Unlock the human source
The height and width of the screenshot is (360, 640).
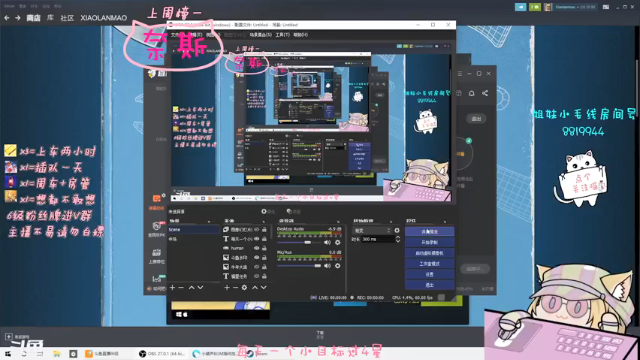pyautogui.click(x=264, y=248)
